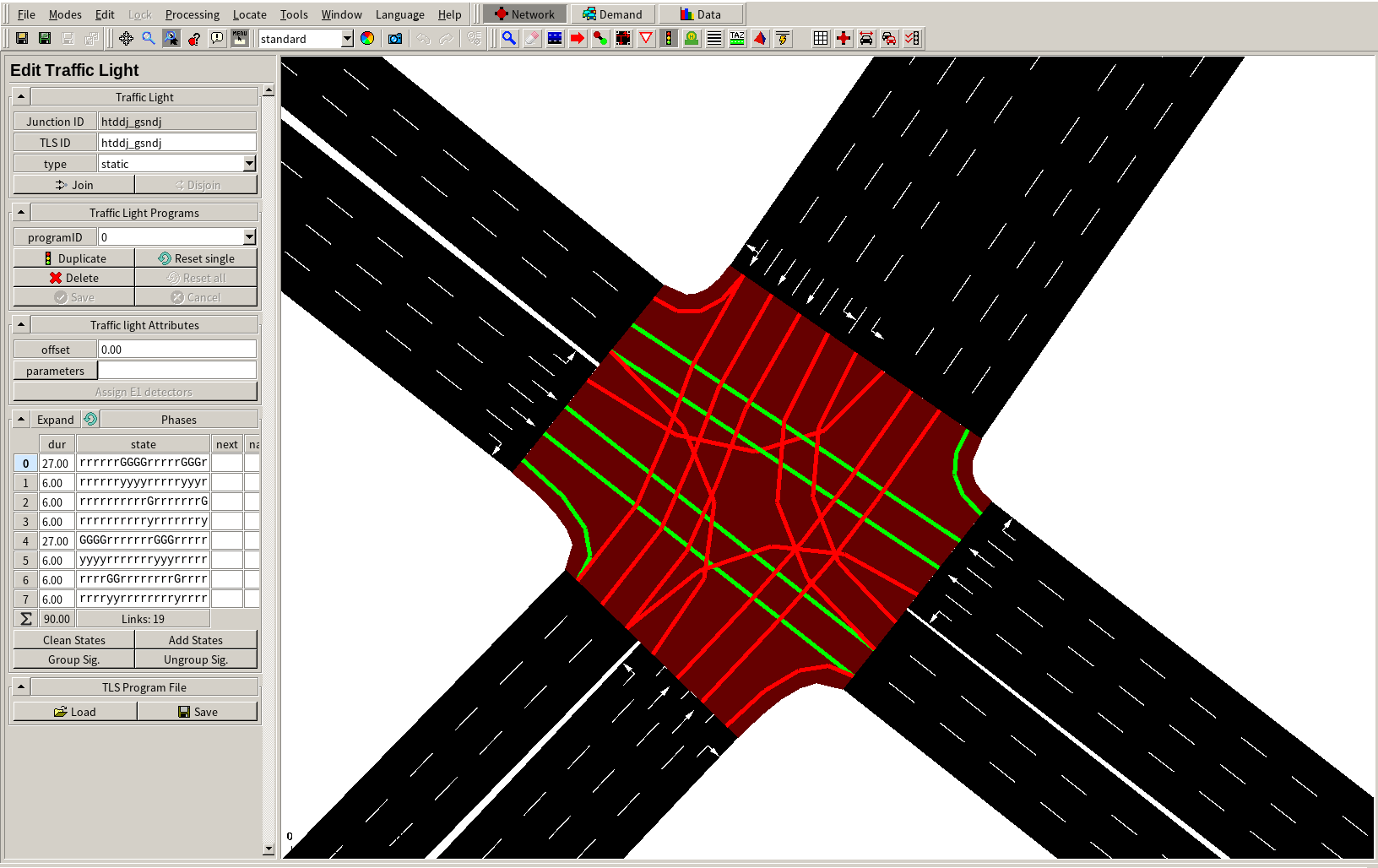Take a screenshot with the camera icon
The image size is (1378, 868).
pyautogui.click(x=395, y=38)
